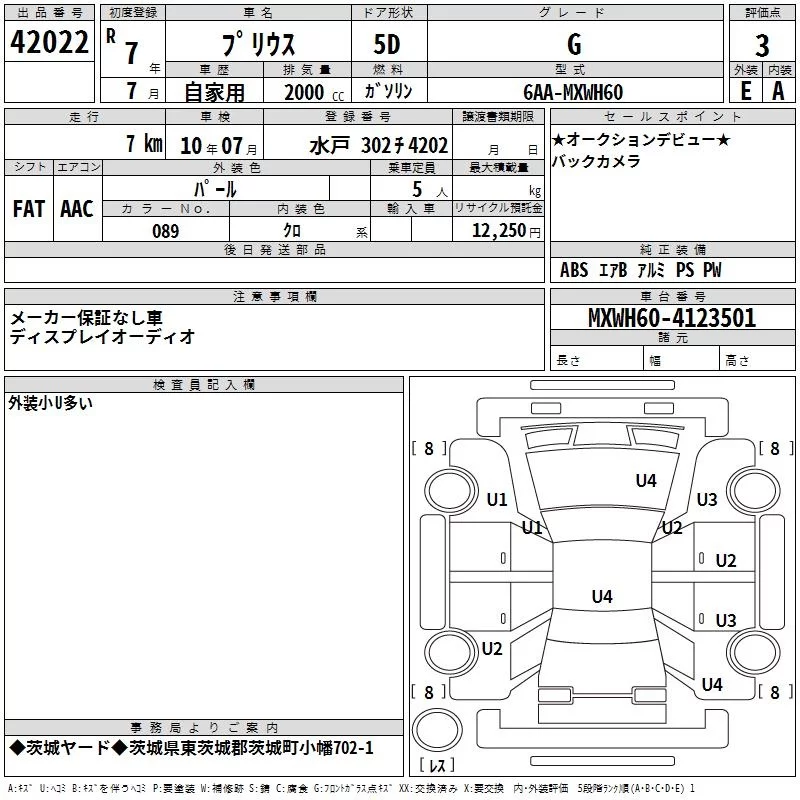Click the lot number 42022
The height and width of the screenshot is (800, 800).
49,42
